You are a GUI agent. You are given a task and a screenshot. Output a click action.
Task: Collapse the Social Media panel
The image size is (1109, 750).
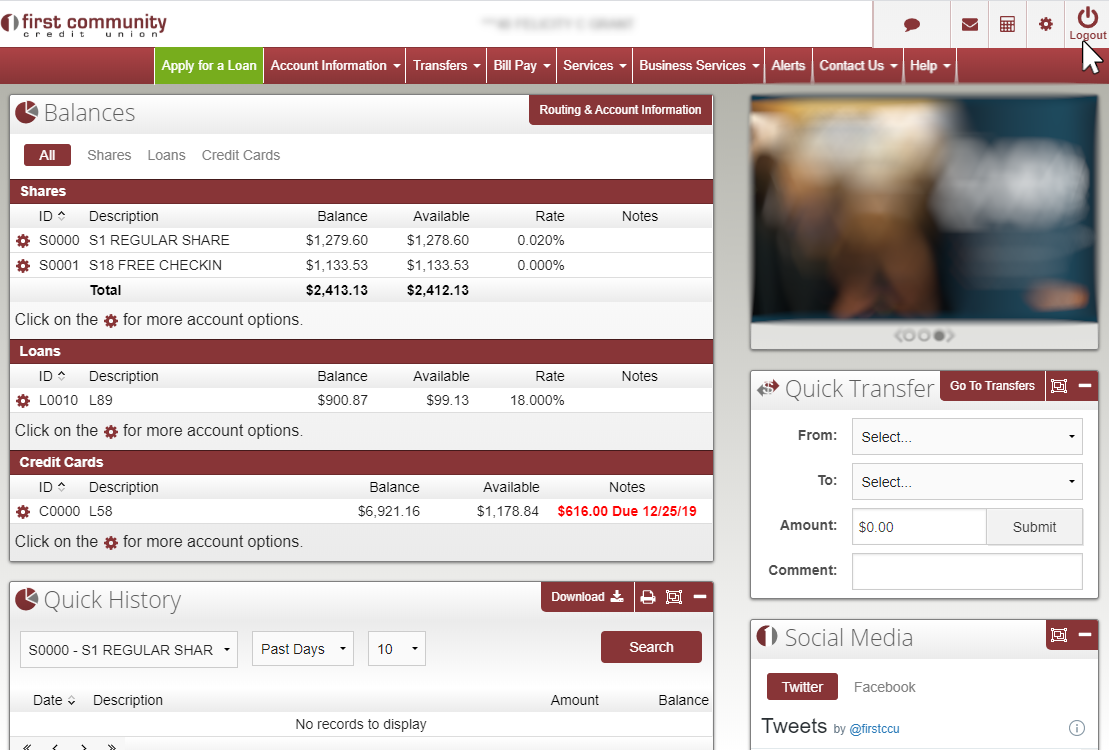[1084, 635]
